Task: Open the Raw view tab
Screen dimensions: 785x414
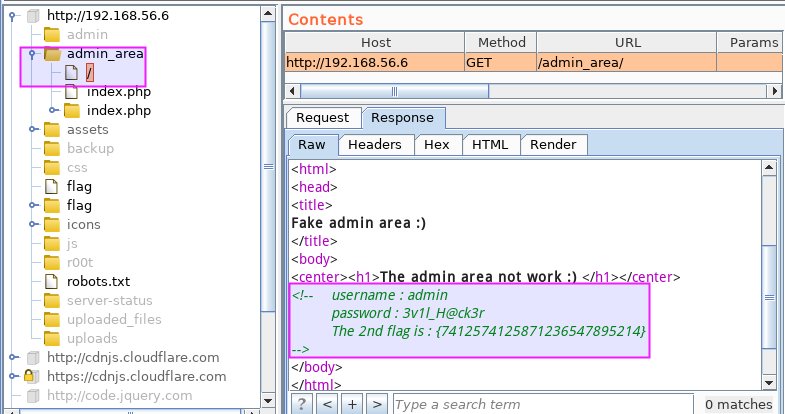Action: 312,145
